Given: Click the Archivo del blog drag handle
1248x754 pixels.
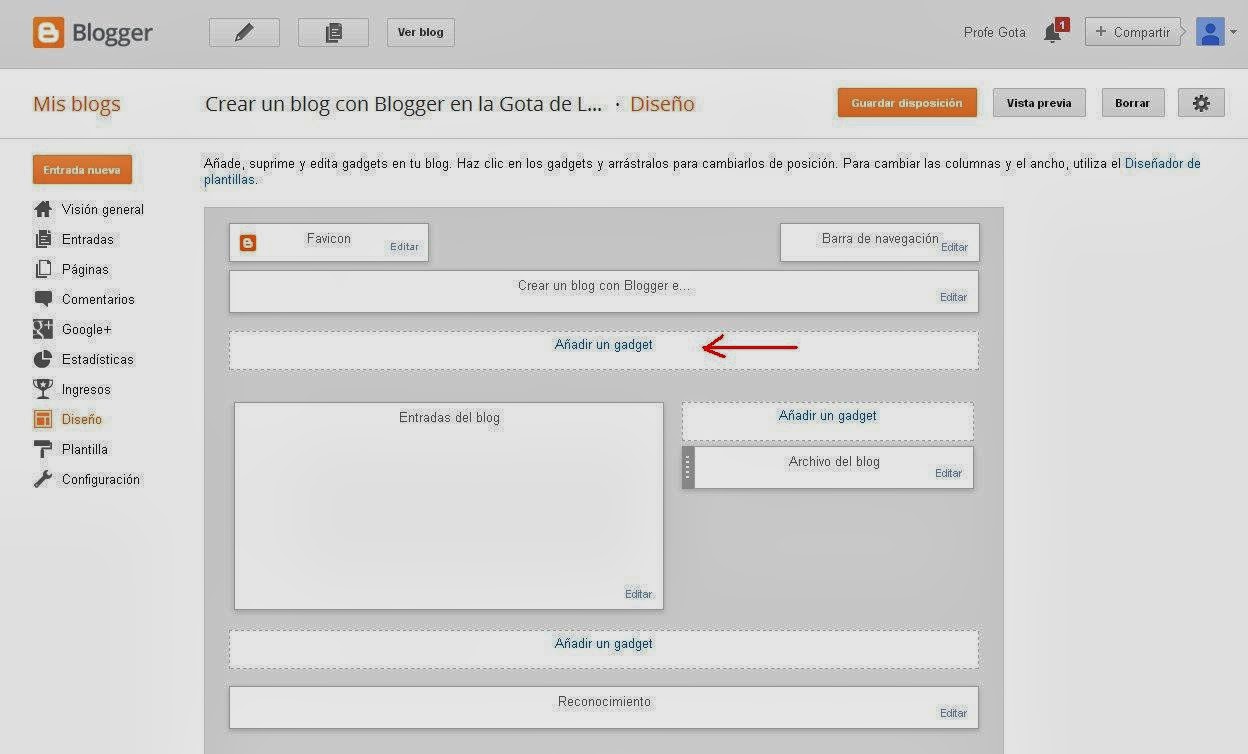Looking at the screenshot, I should [688, 467].
